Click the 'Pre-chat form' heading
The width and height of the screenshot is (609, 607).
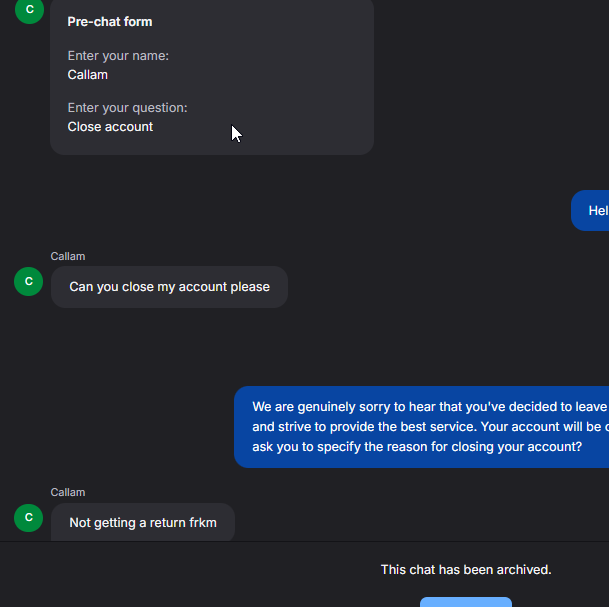(110, 22)
